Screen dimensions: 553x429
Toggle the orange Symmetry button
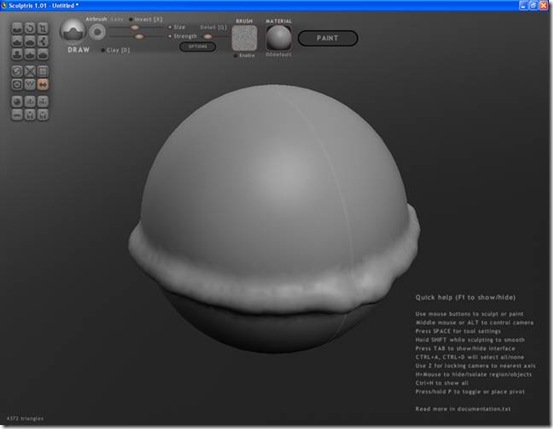coord(43,84)
